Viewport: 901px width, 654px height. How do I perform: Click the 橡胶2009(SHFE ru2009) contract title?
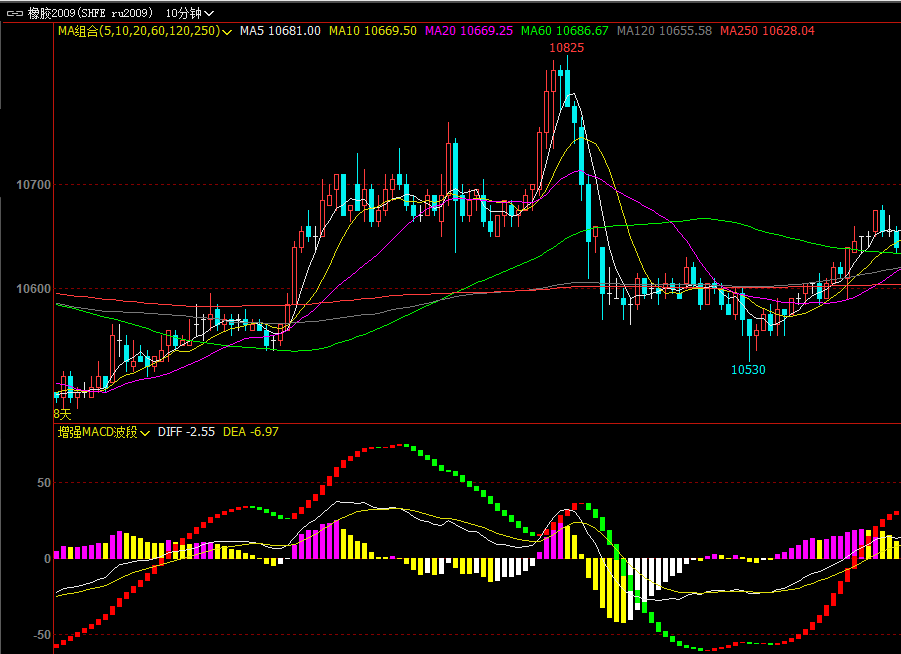point(90,13)
